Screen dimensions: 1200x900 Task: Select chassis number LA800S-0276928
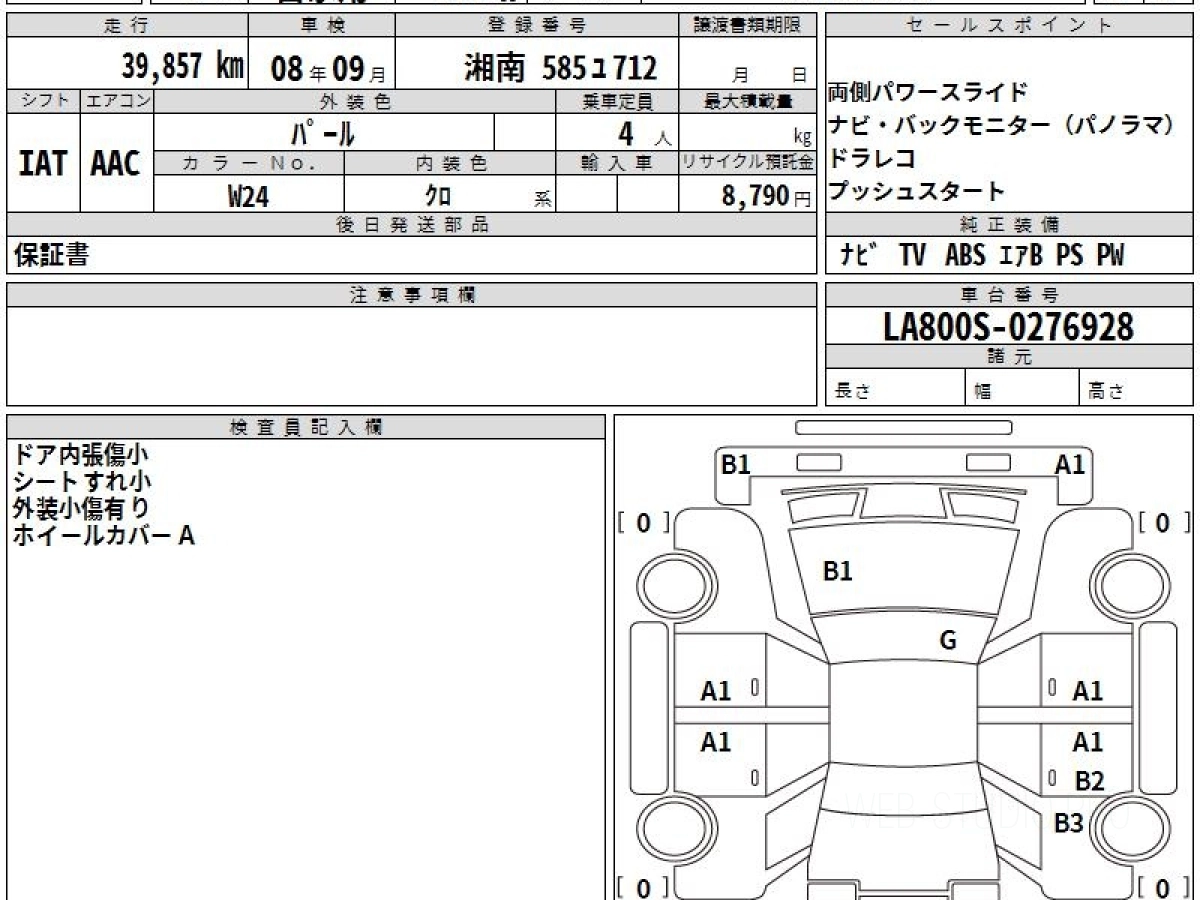click(x=1009, y=327)
